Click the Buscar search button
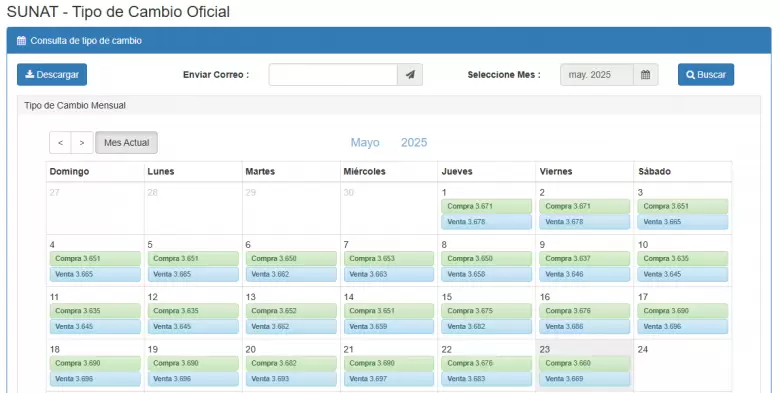 click(x=706, y=75)
